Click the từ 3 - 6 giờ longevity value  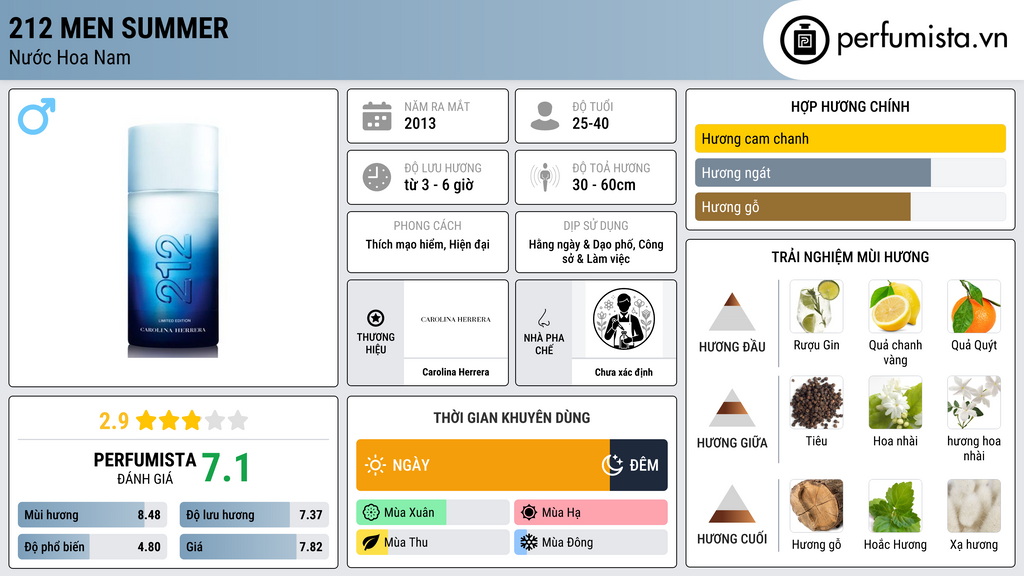click(x=439, y=185)
